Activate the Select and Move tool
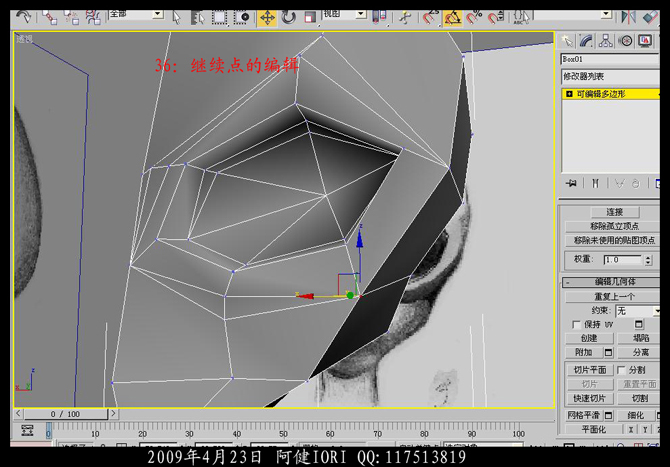Image resolution: width=670 pixels, height=467 pixels. [x=267, y=18]
